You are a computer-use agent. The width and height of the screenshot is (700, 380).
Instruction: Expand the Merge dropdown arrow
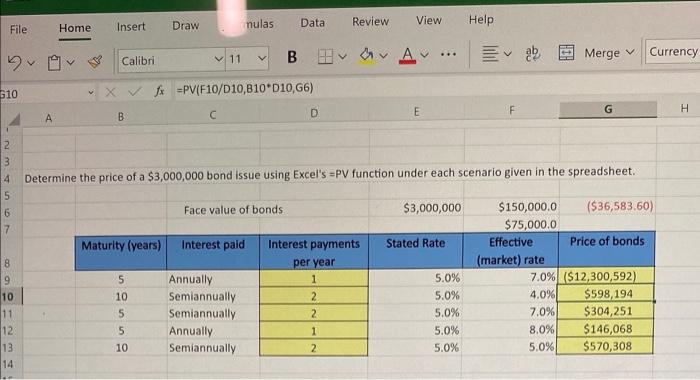(630, 52)
